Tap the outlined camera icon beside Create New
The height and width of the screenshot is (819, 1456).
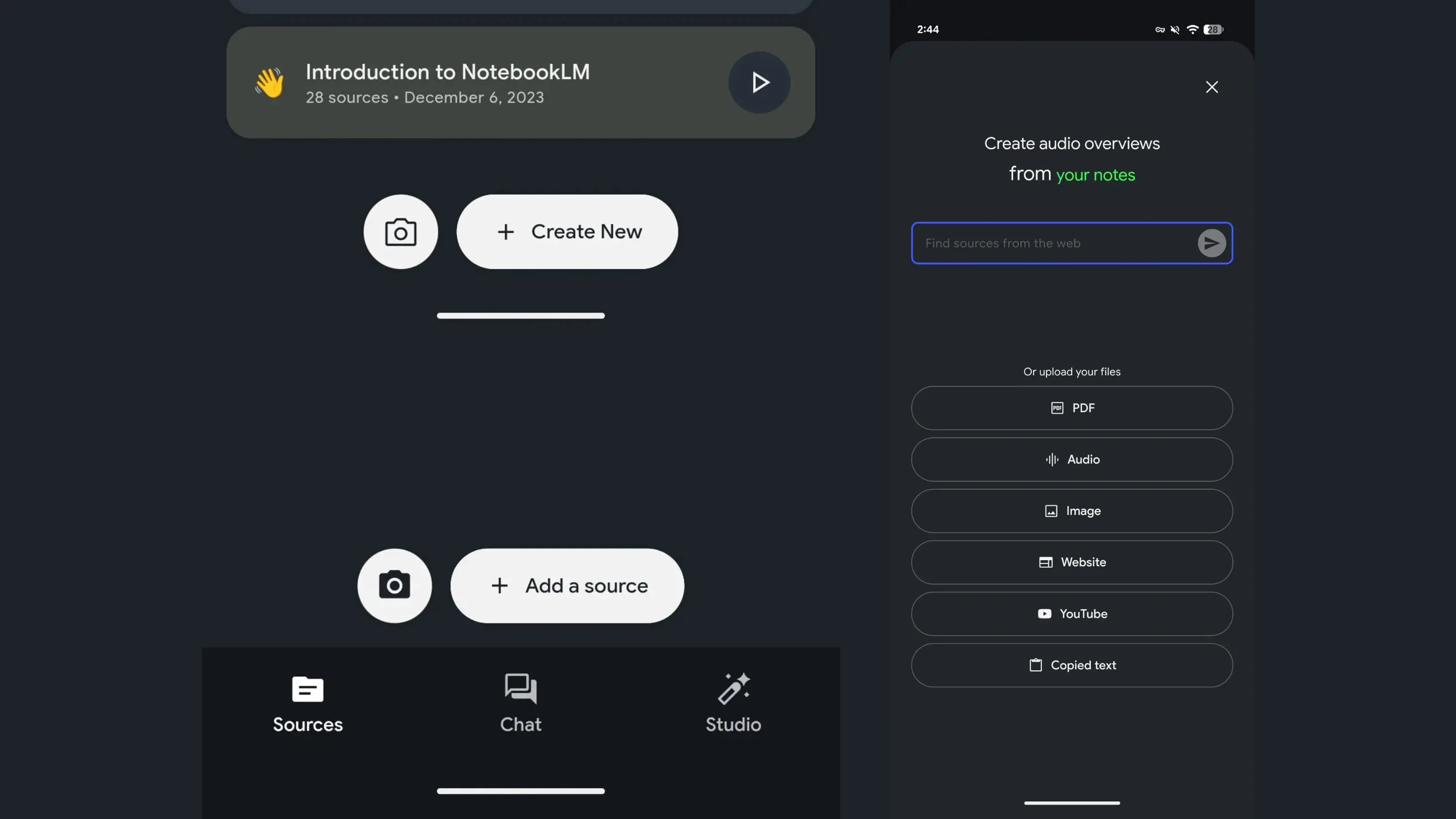(400, 232)
